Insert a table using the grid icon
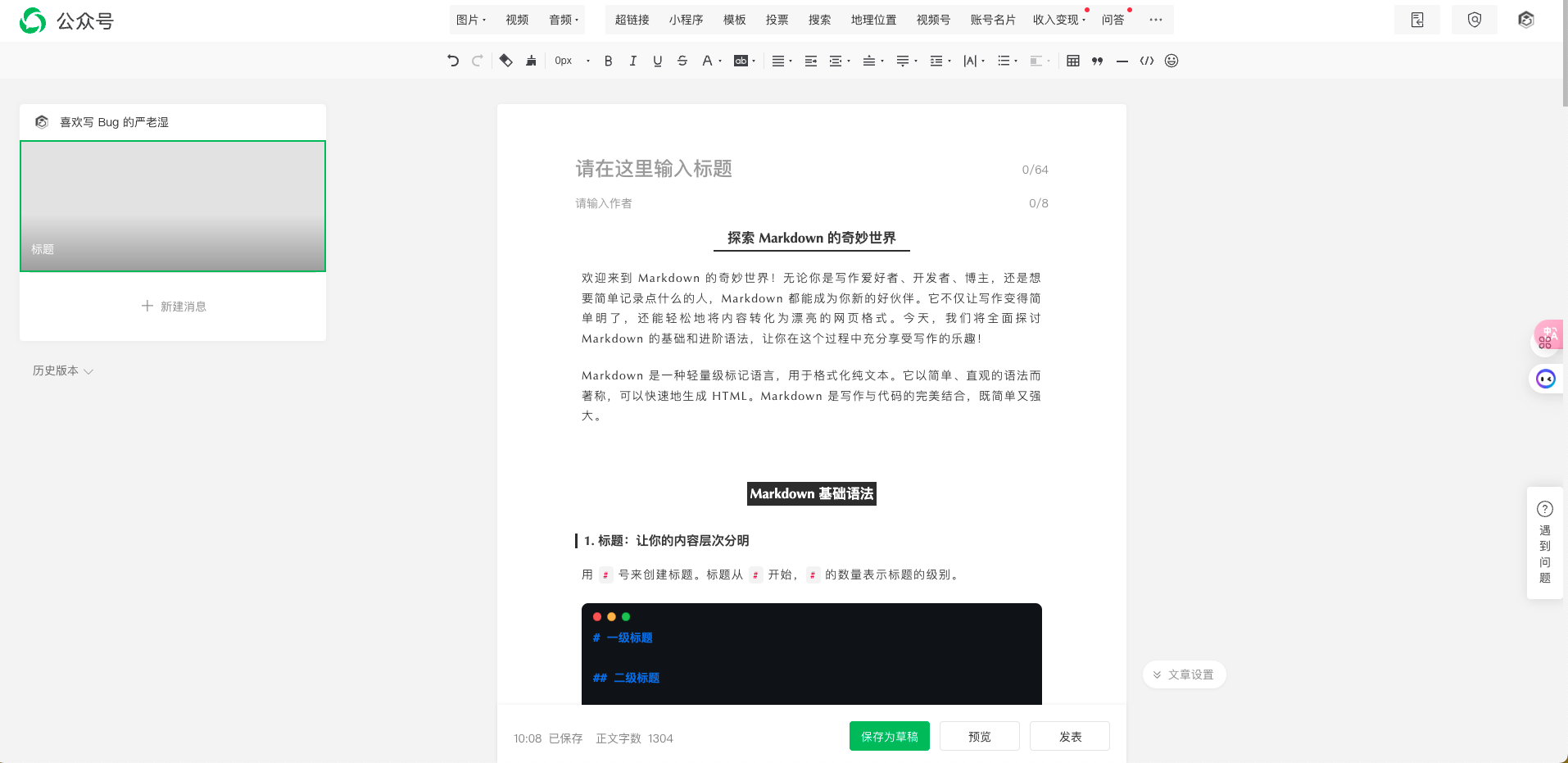1568x763 pixels. [x=1073, y=61]
